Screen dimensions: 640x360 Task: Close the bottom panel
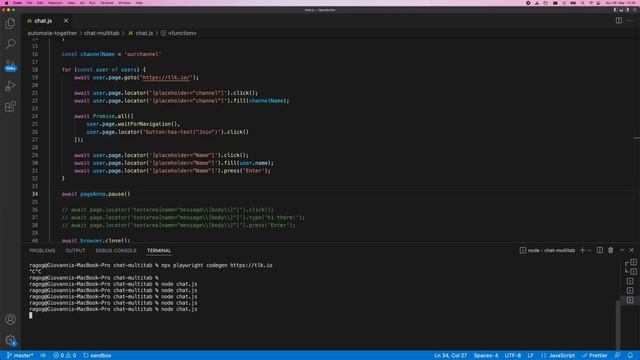(631, 250)
